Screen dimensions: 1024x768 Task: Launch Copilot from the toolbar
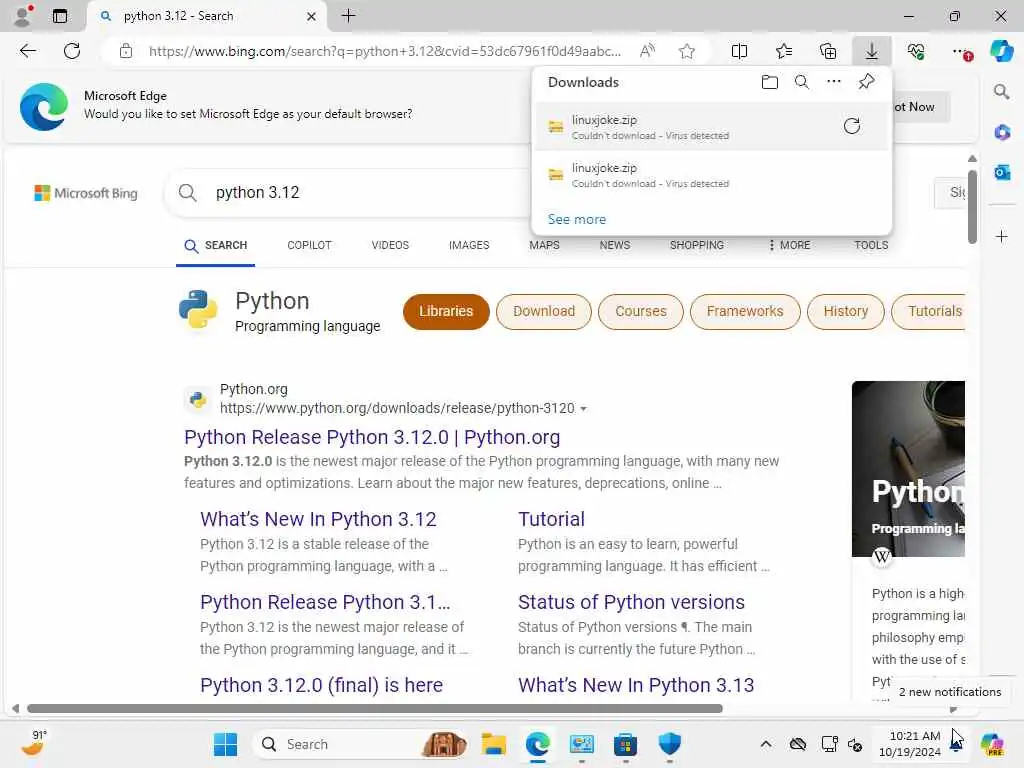(x=1002, y=51)
